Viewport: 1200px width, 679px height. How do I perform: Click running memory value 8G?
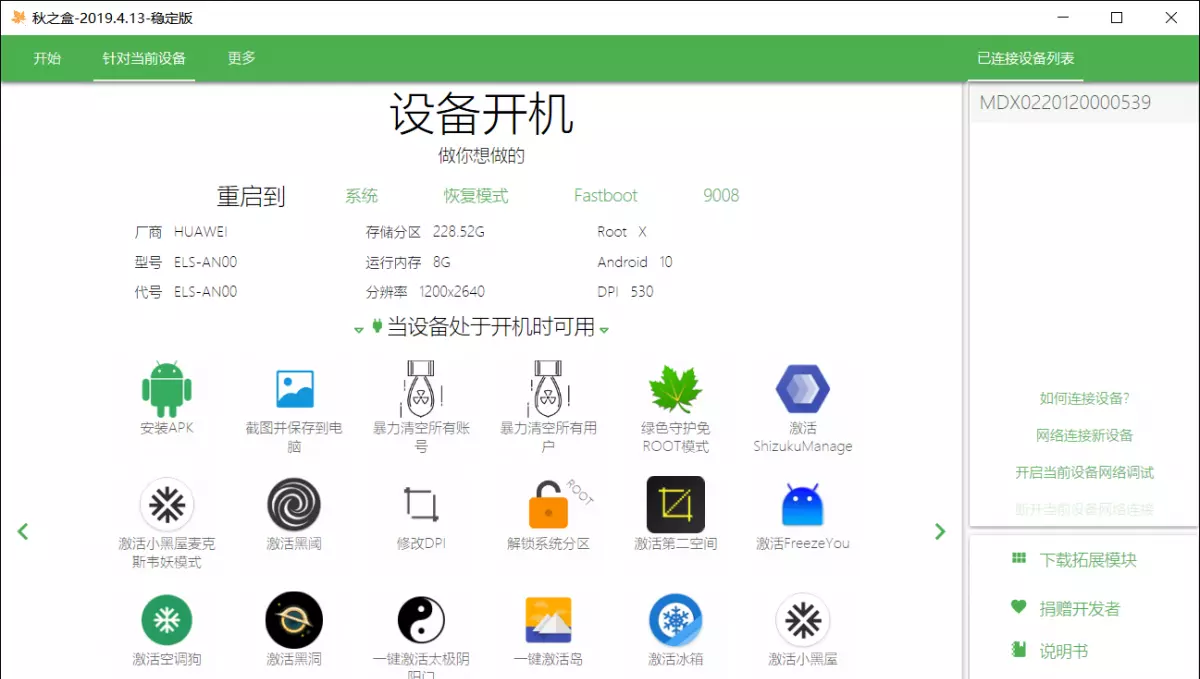pyautogui.click(x=441, y=262)
